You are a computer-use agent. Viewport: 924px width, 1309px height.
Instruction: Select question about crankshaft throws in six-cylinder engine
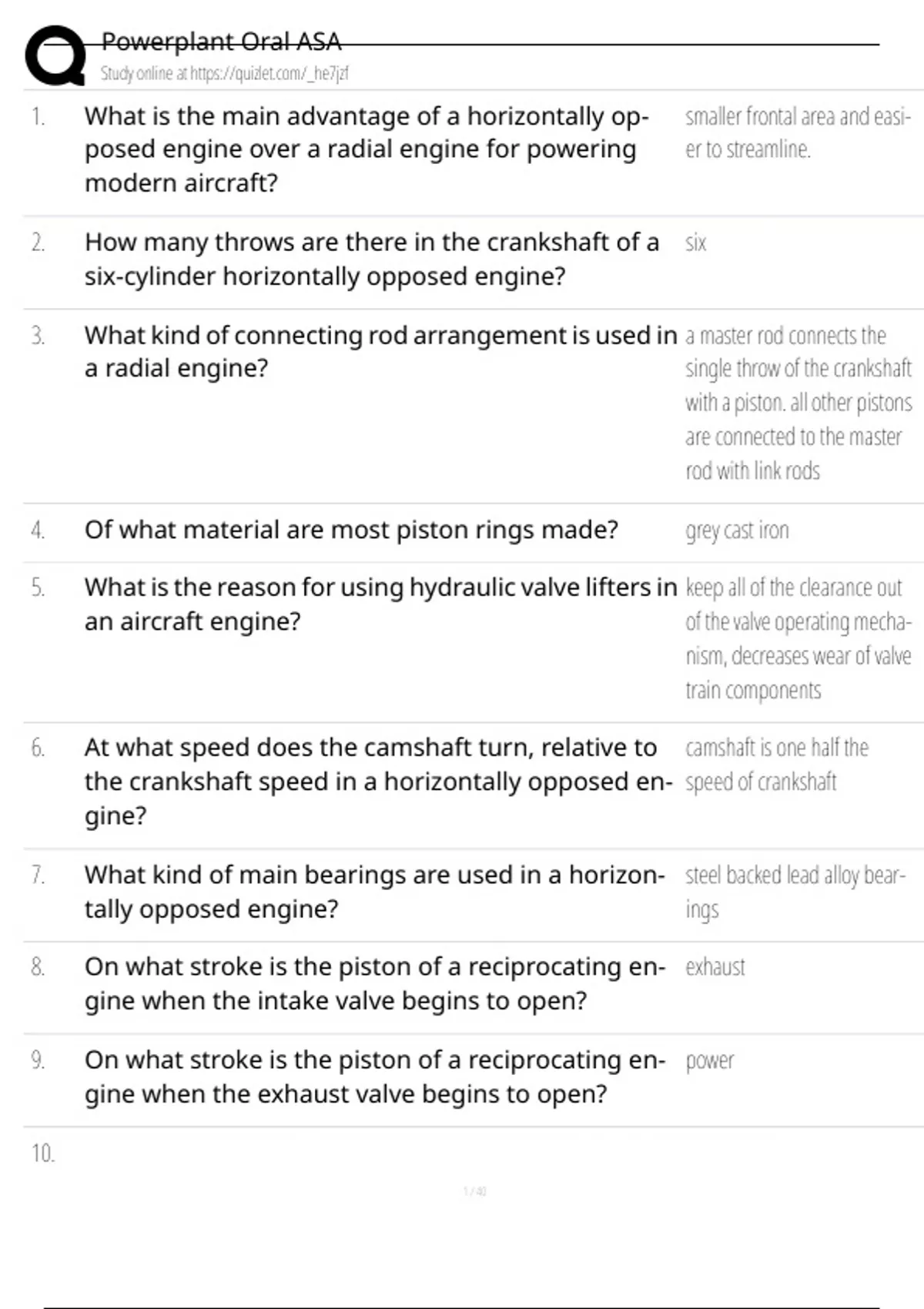coord(371,259)
